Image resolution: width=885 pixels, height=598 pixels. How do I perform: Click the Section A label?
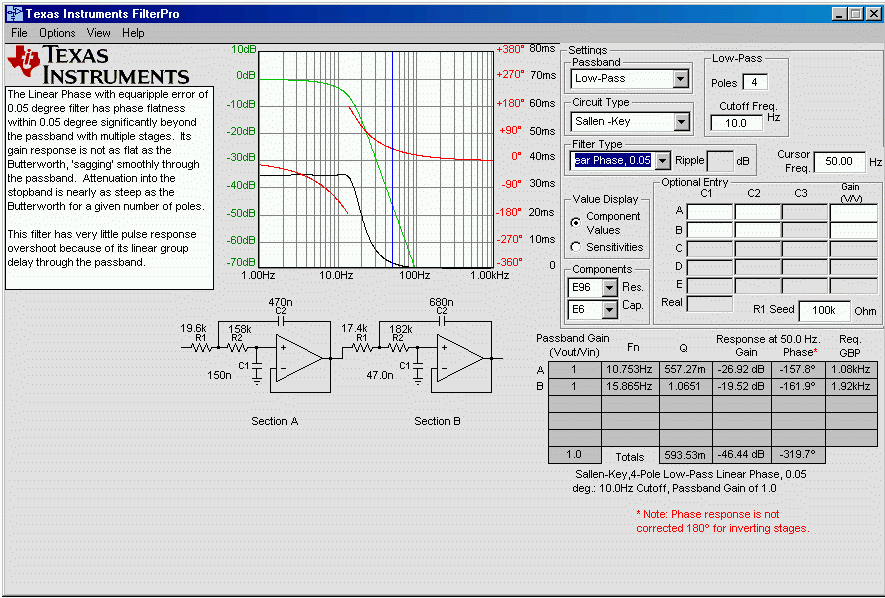274,421
